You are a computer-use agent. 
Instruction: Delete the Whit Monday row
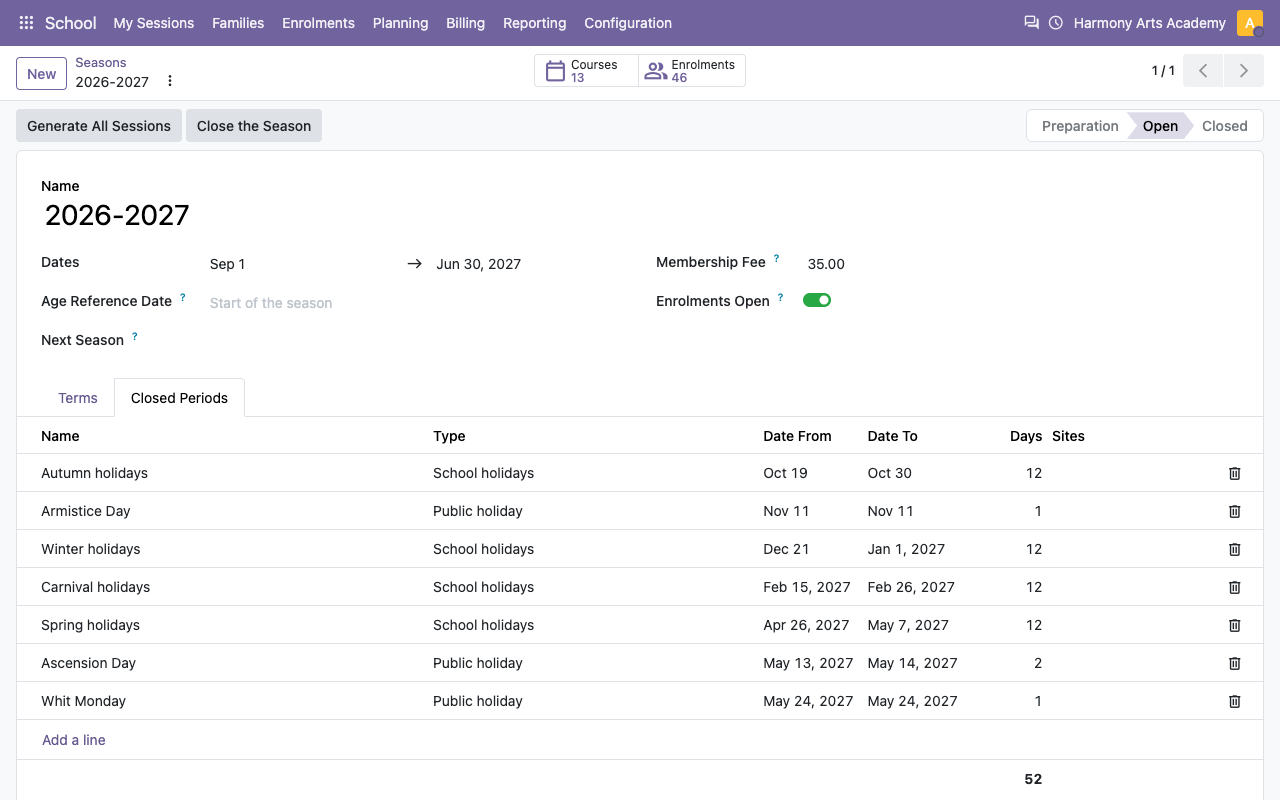pos(1235,701)
